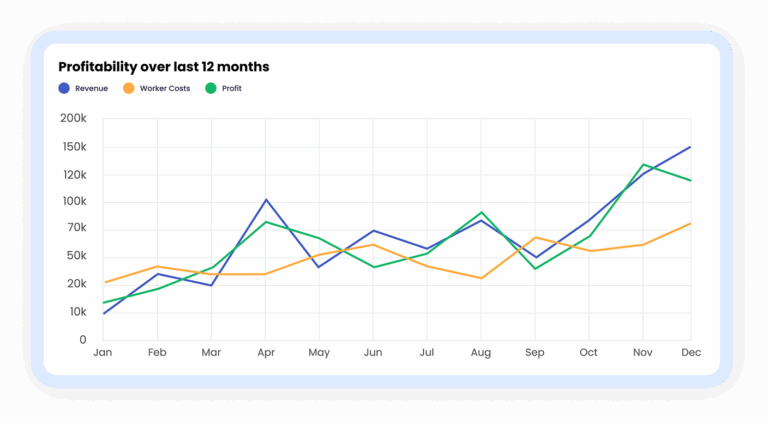Viewport: 768px width, 423px height.
Task: Click the Revenue starting point at January
Action: pyautogui.click(x=104, y=314)
